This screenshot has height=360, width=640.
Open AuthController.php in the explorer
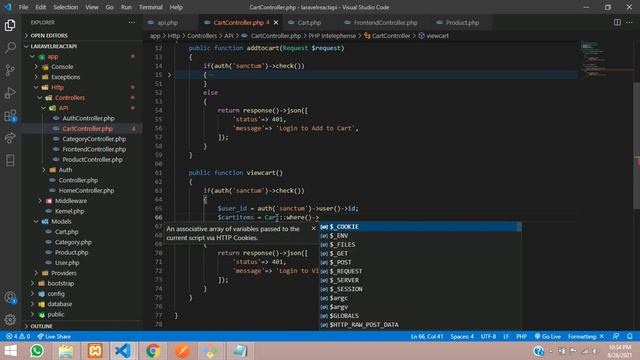click(x=82, y=118)
